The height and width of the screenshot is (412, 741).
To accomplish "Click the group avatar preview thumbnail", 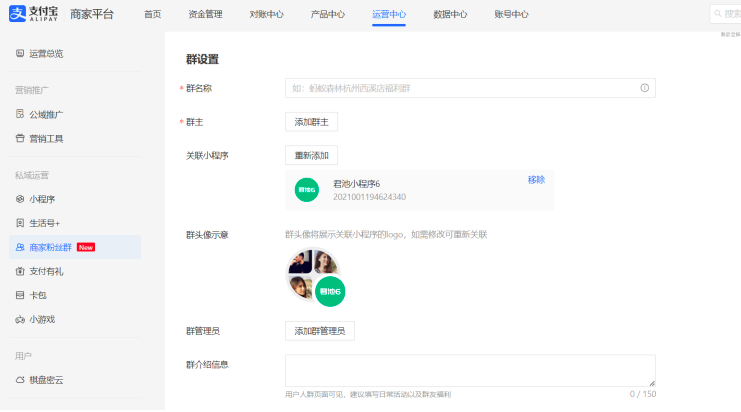I will tap(315, 276).
